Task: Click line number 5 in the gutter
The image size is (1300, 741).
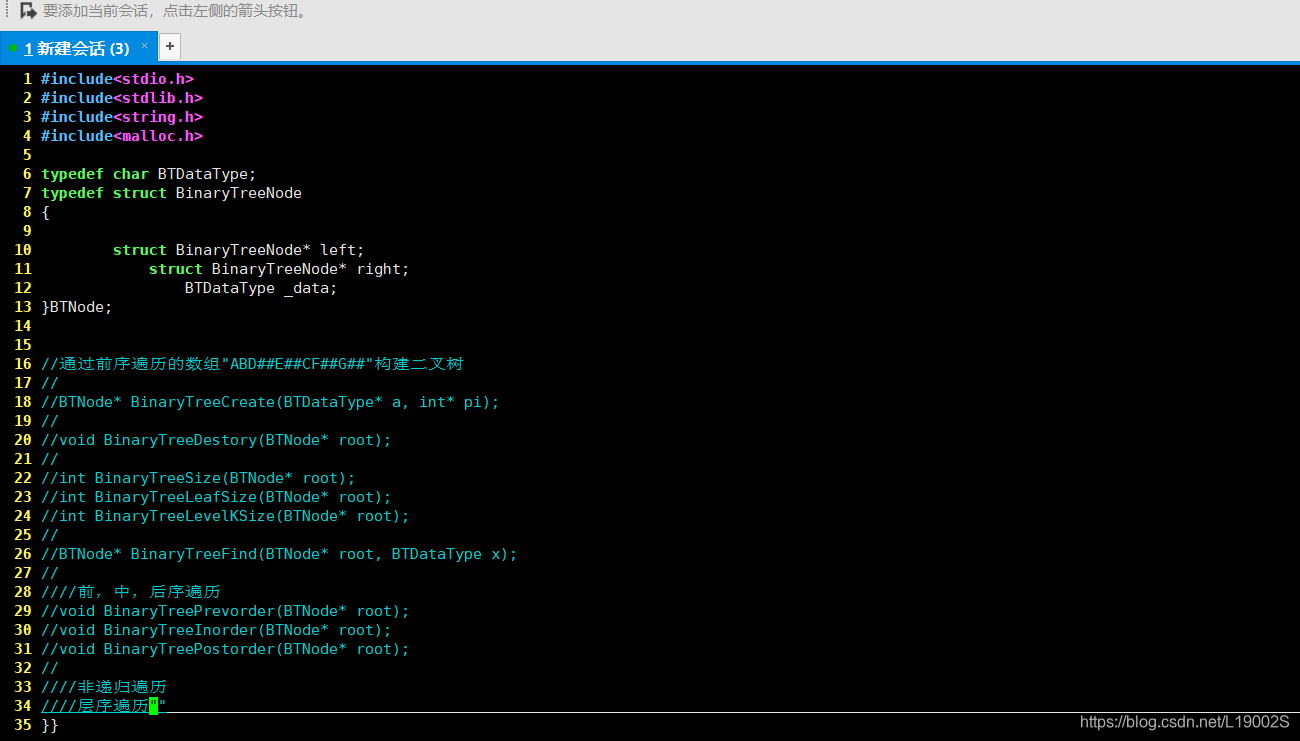Action: tap(27, 155)
